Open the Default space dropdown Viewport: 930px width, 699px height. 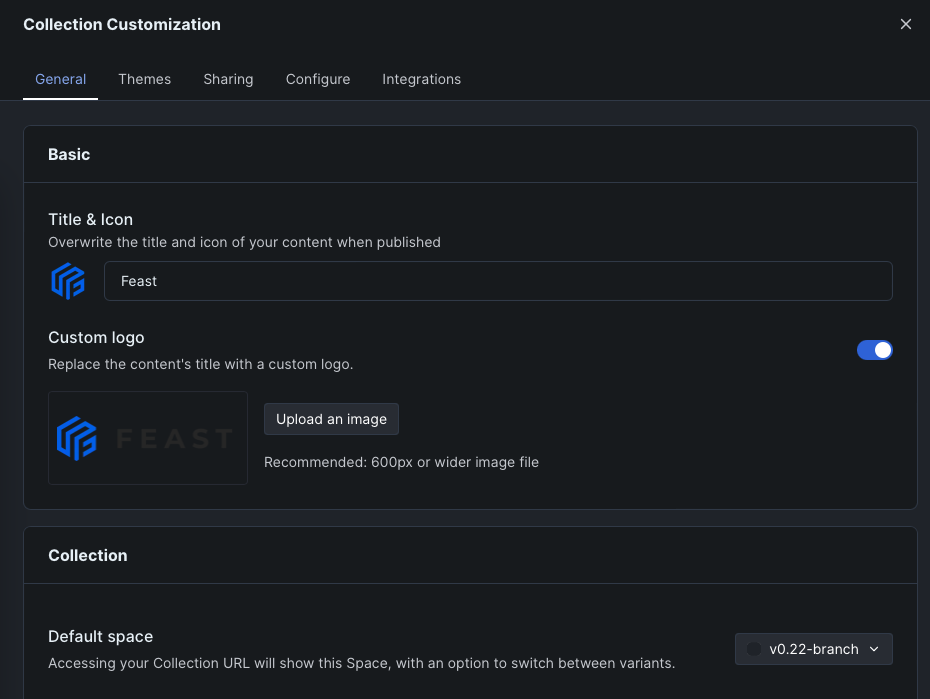click(813, 649)
